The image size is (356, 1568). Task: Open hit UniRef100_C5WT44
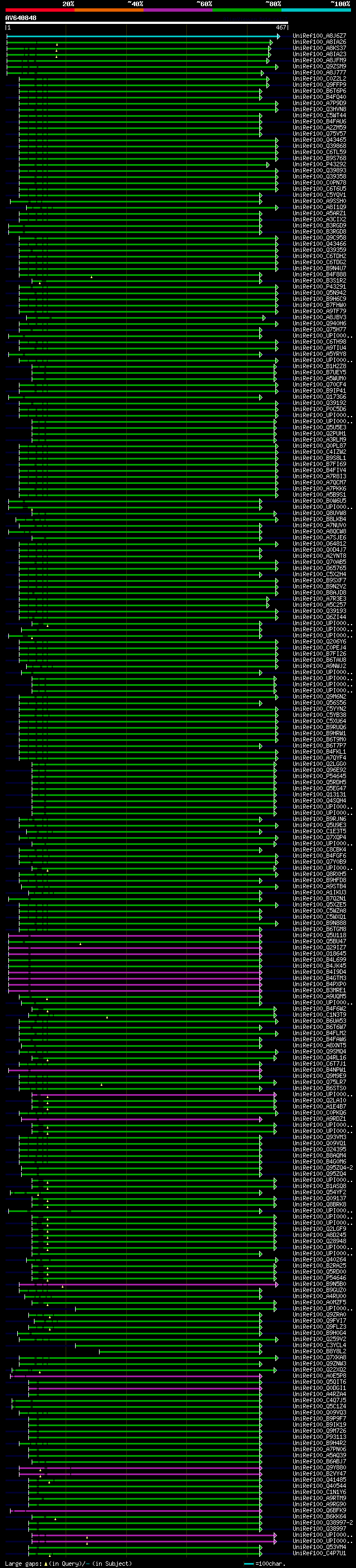319,116
